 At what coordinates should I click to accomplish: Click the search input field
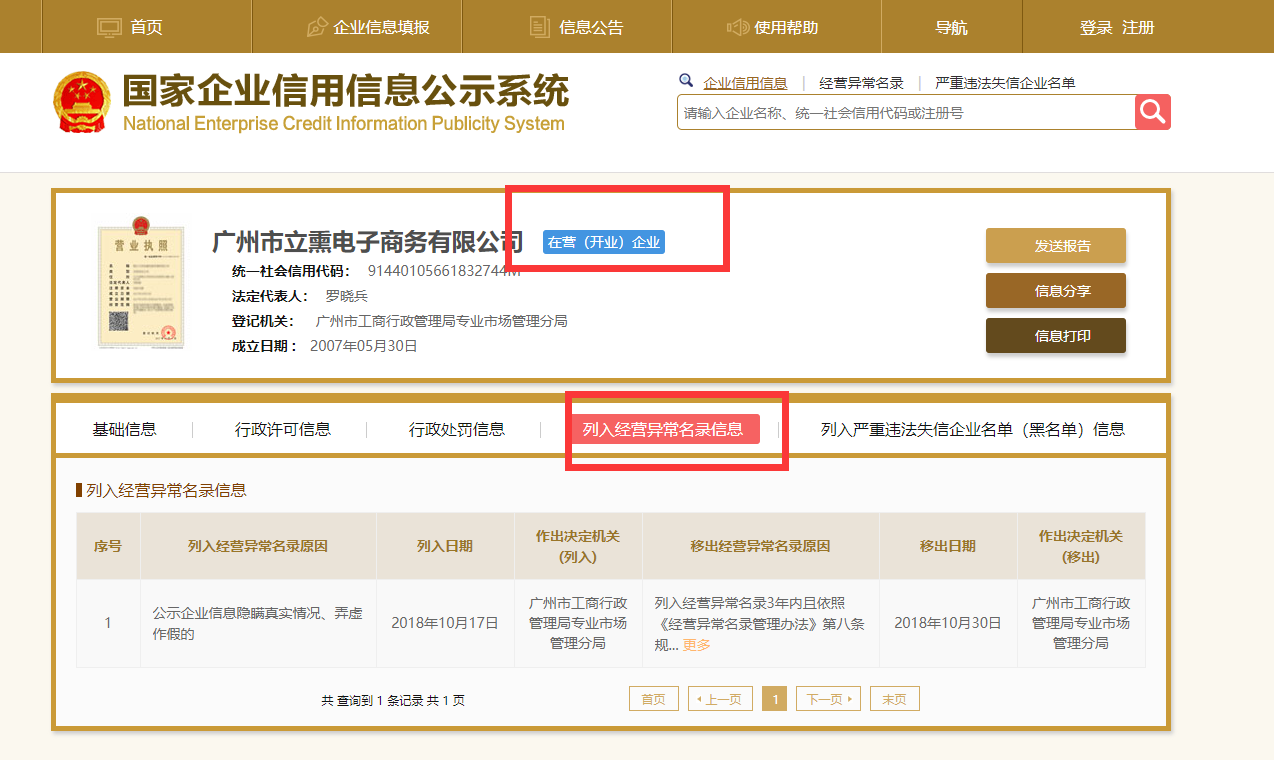tap(900, 111)
